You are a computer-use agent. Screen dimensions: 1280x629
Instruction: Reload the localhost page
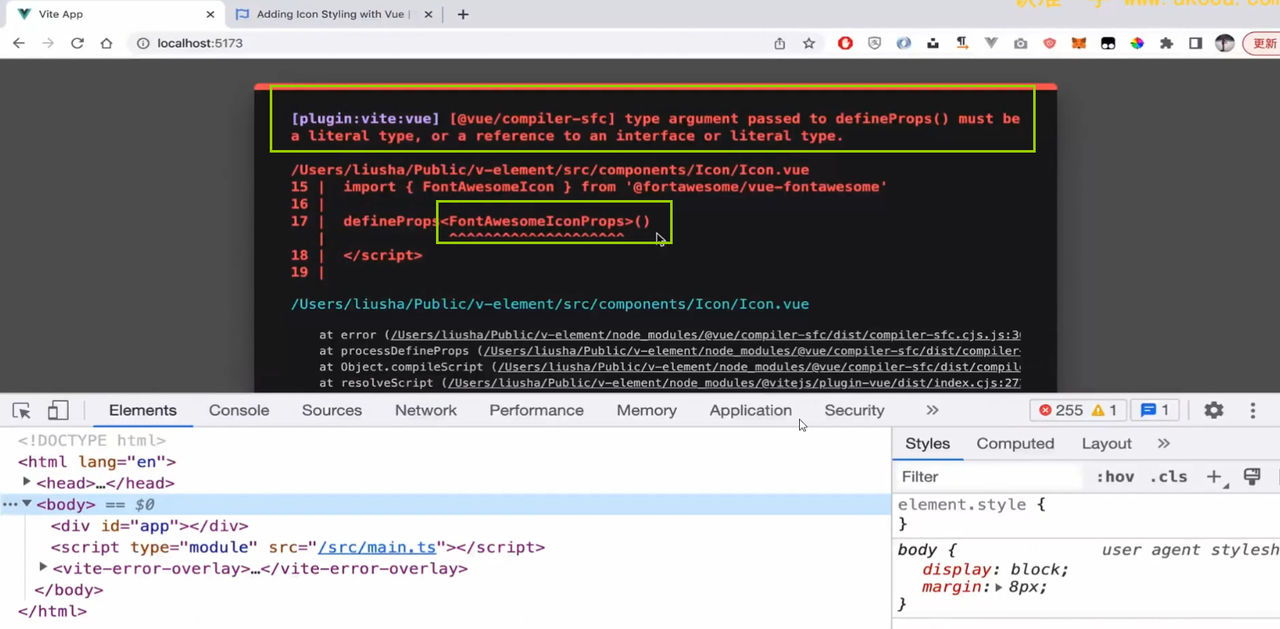pos(77,43)
